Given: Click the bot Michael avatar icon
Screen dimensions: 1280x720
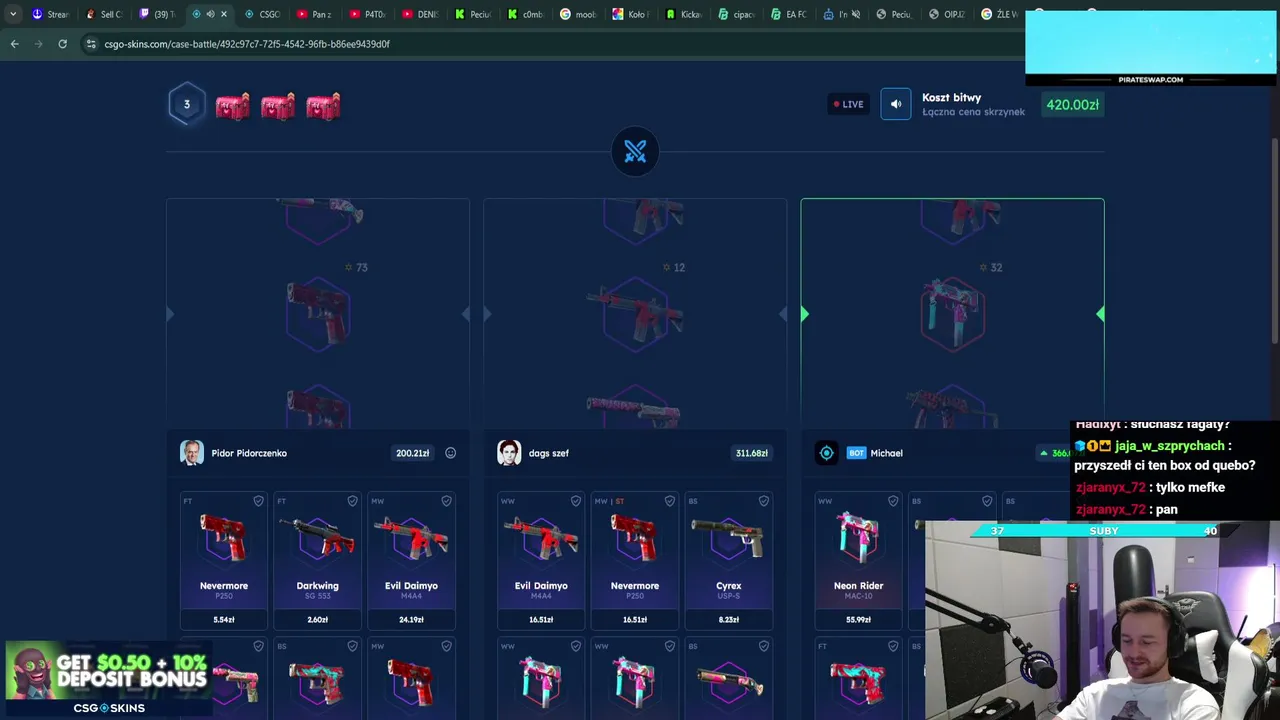Looking at the screenshot, I should (826, 453).
